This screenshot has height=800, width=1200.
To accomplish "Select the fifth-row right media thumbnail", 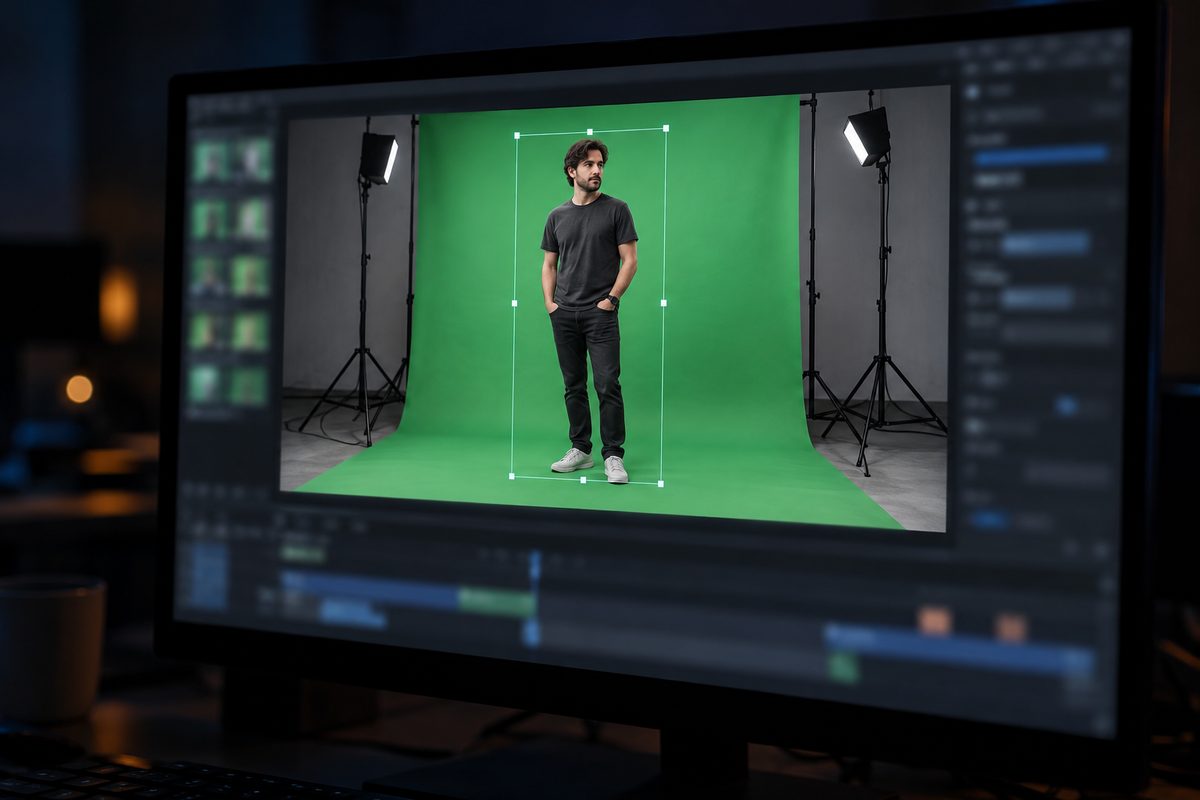I will 246,385.
